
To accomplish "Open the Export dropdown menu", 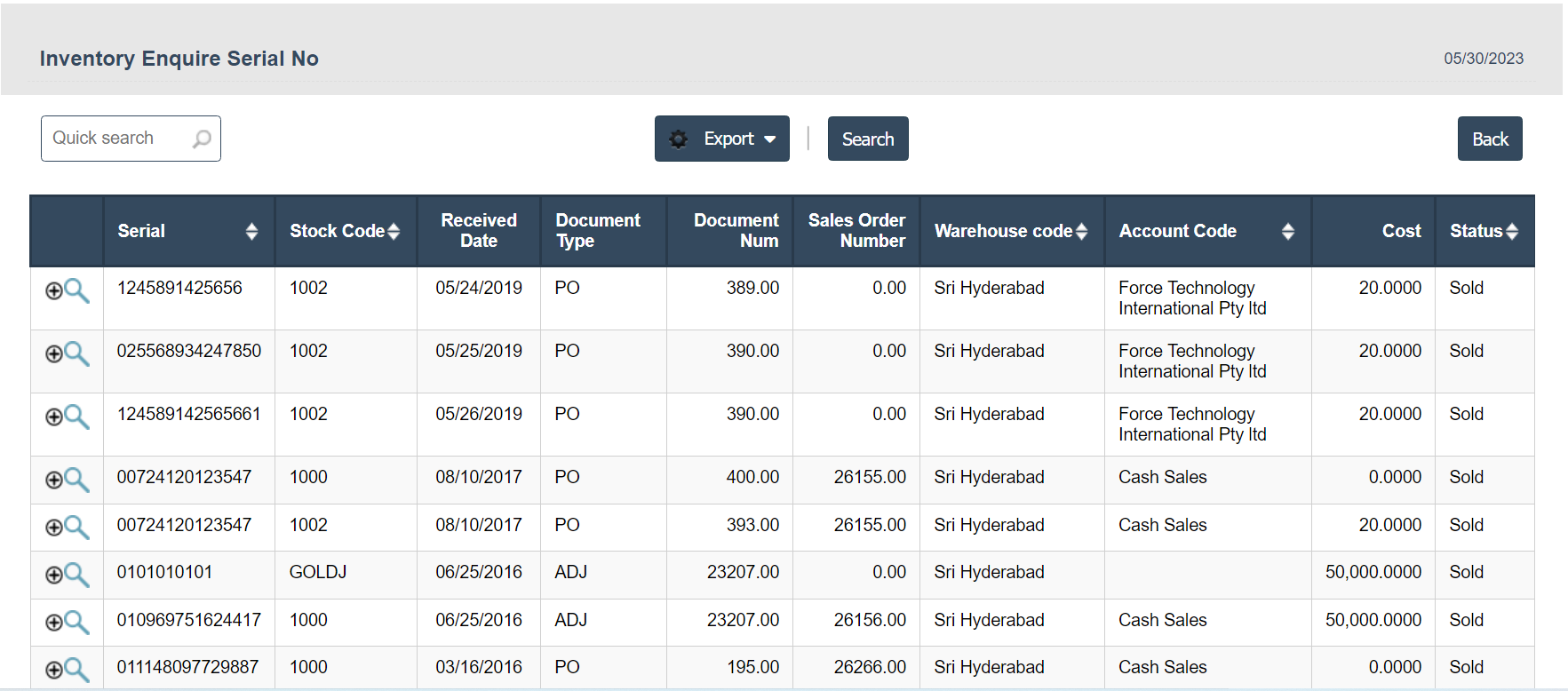I will [721, 139].
